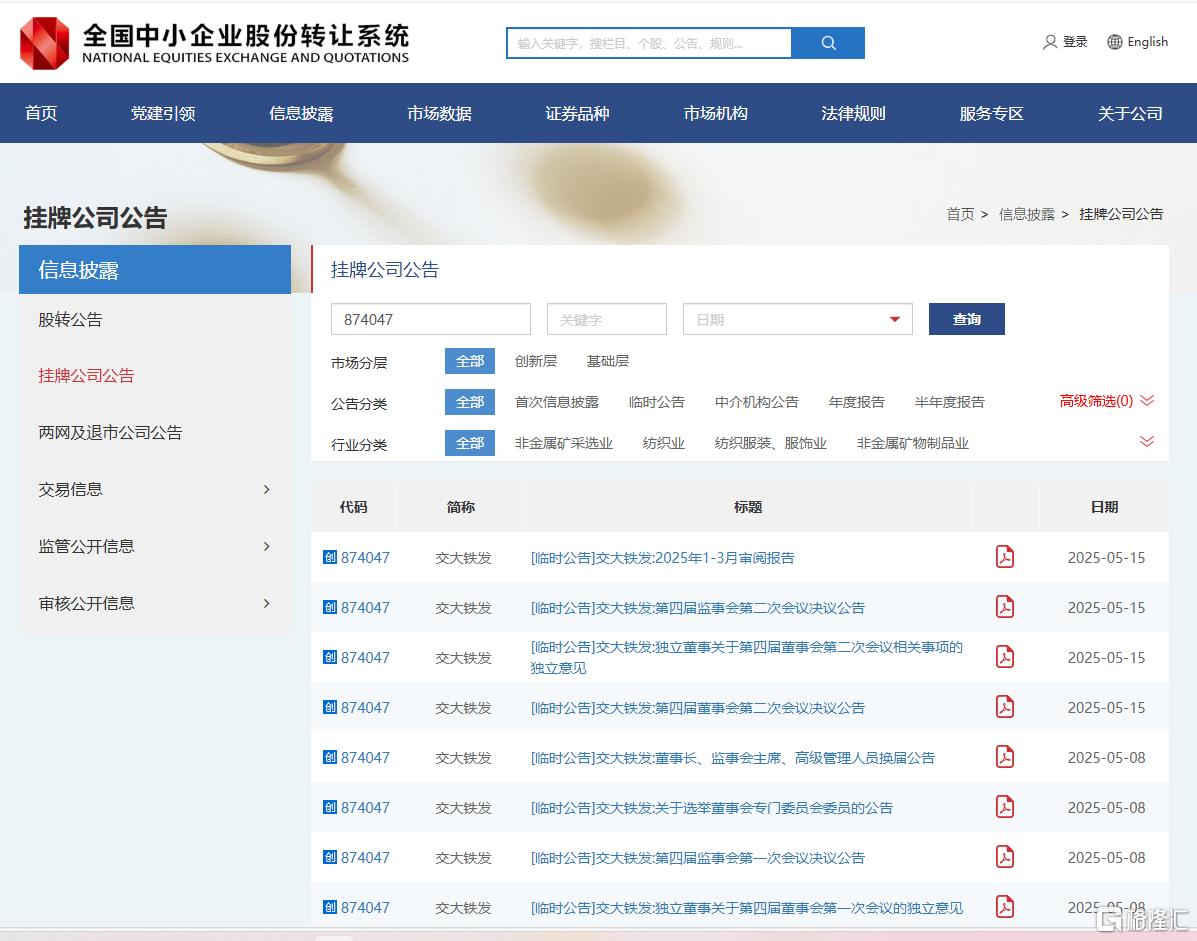Open PDF for 董事长、监事会主席、高级管理人员换届公告

[x=1005, y=756]
